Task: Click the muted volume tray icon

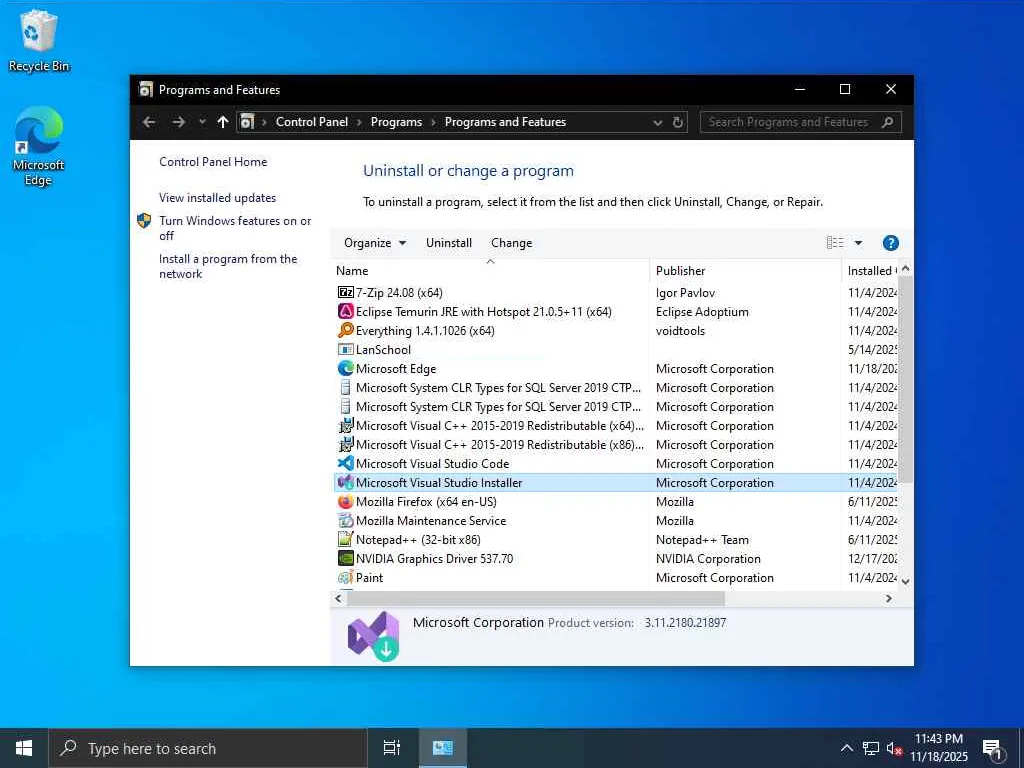Action: click(894, 748)
